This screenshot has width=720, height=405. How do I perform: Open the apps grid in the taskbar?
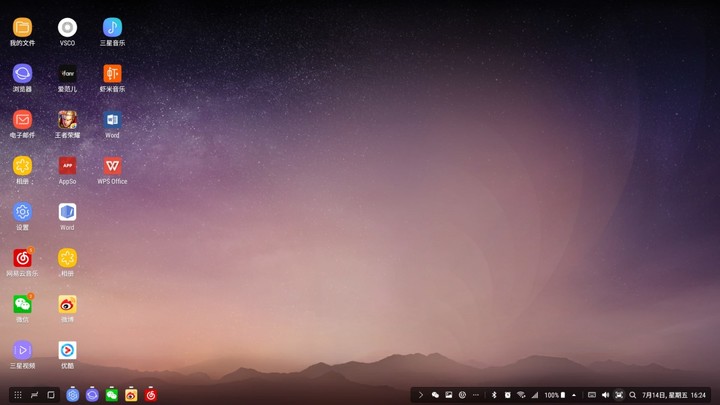click(18, 395)
